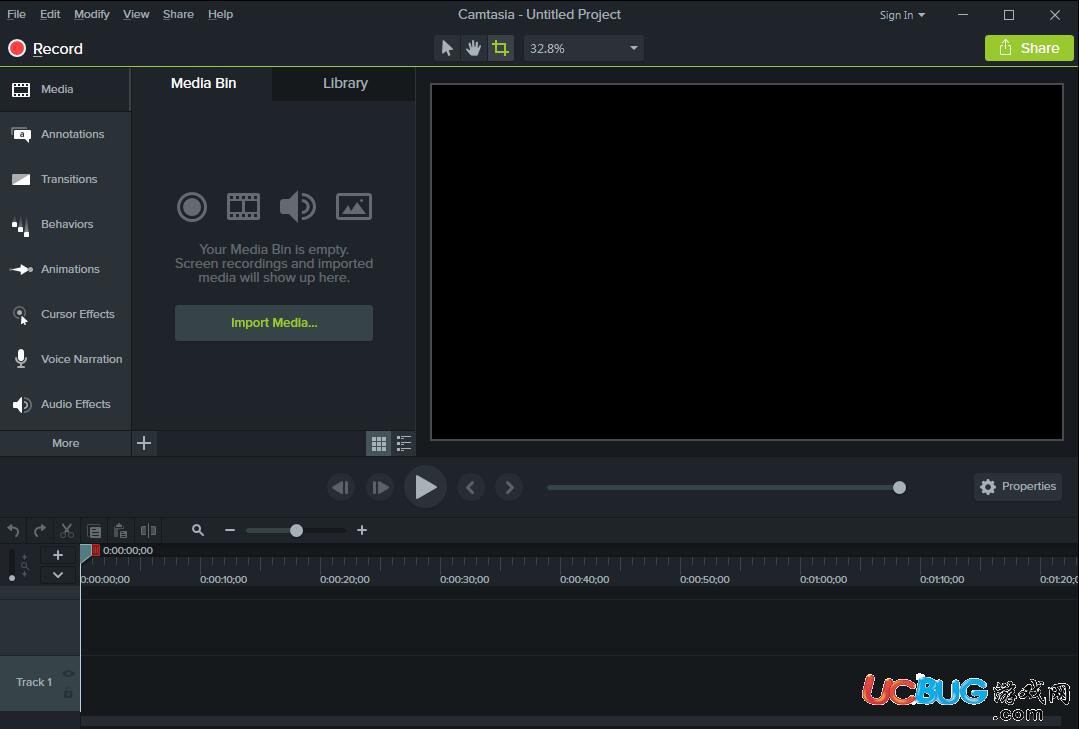The image size is (1079, 729).
Task: Click the playhead marker at 0:00:00;00
Action: (x=87, y=551)
